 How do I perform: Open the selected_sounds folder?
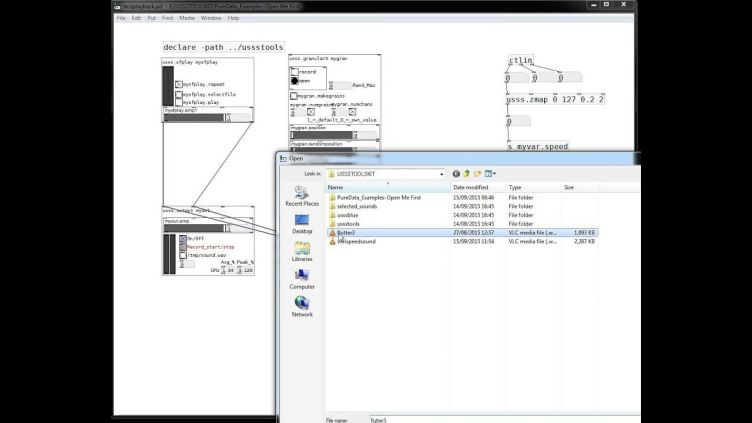click(356, 206)
